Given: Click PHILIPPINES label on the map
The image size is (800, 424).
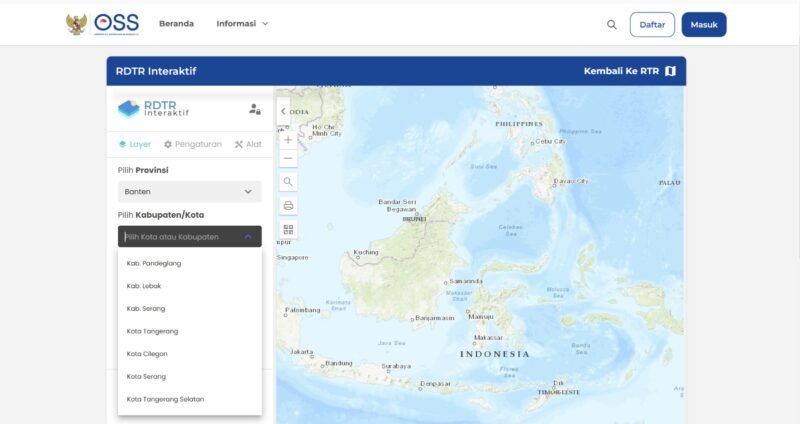Looking at the screenshot, I should click(519, 124).
